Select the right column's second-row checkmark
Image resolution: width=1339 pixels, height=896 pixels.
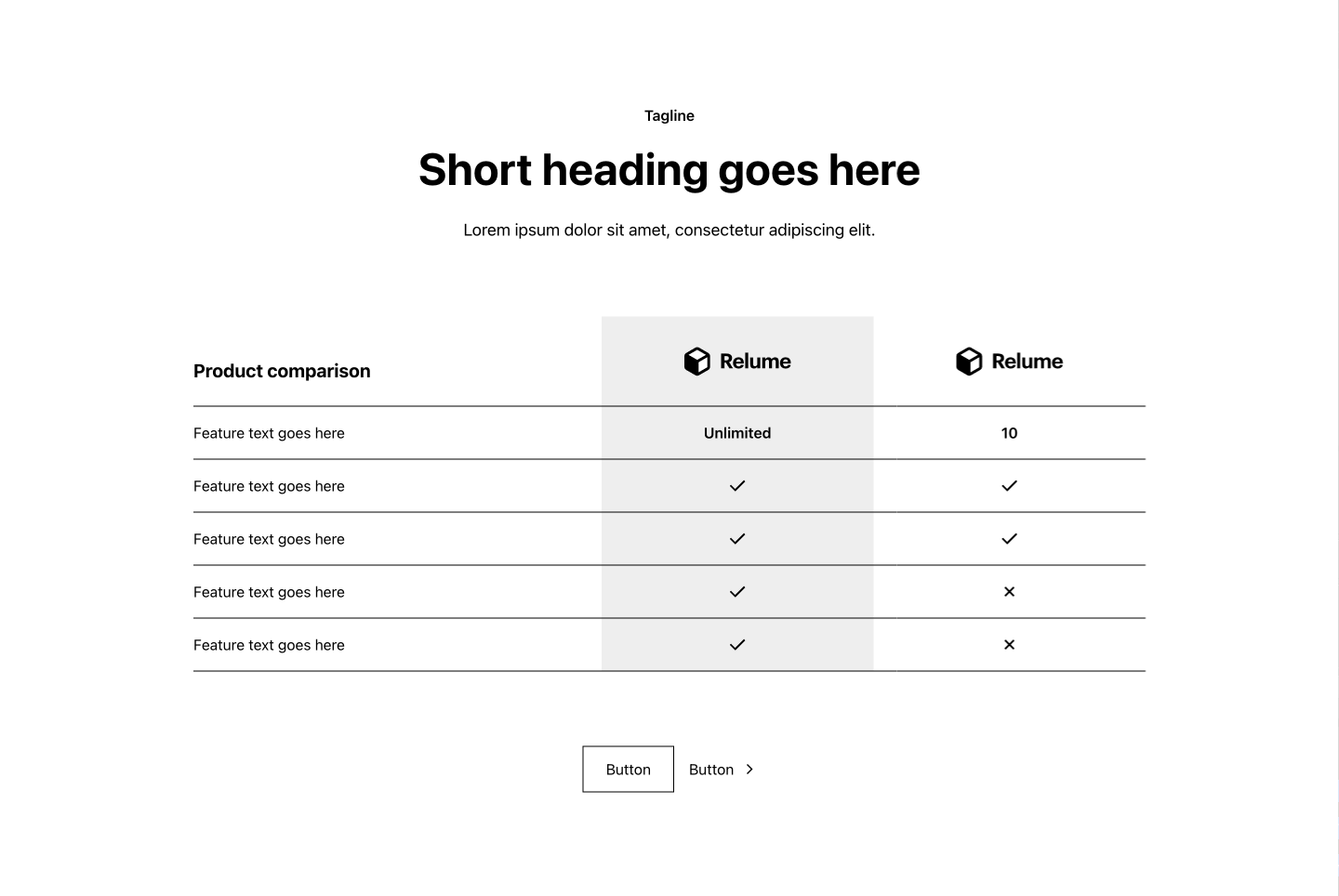click(x=1009, y=486)
